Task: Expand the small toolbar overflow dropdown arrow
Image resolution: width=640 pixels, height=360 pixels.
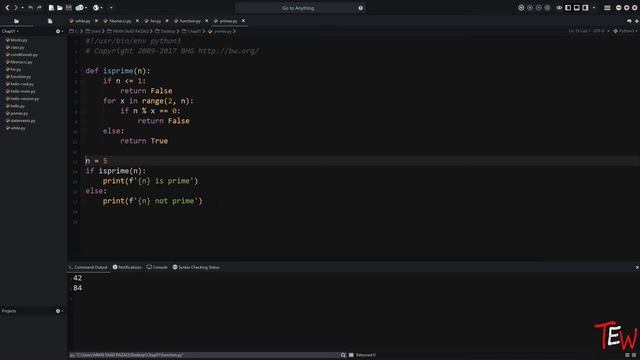Action: (x=111, y=8)
